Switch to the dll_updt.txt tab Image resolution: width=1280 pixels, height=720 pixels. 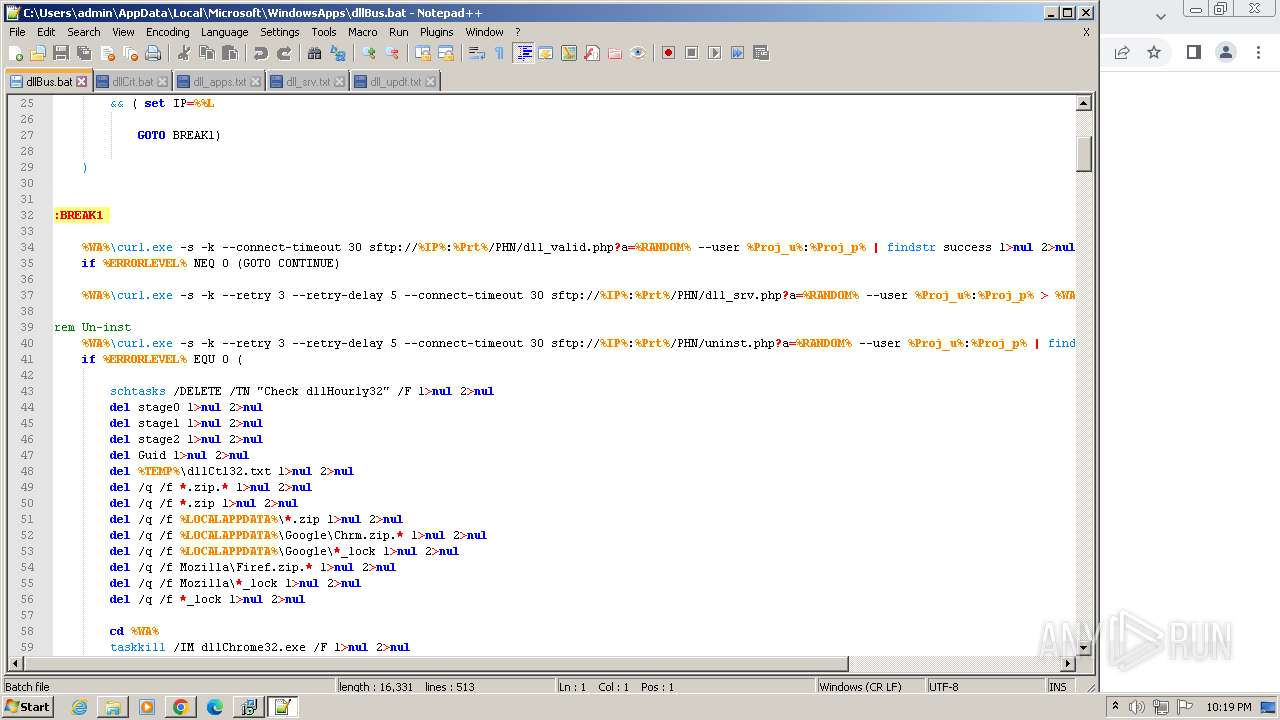[395, 82]
